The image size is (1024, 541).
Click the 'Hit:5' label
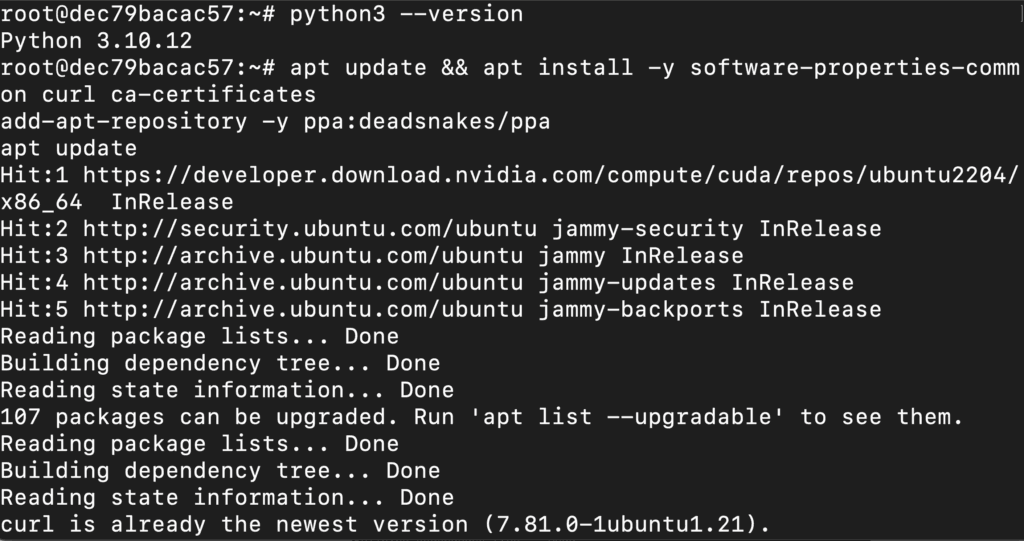pos(34,310)
